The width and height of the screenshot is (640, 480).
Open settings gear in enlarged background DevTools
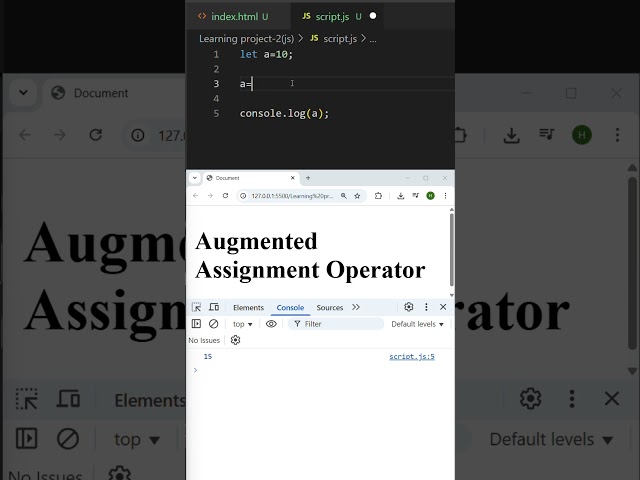point(531,398)
